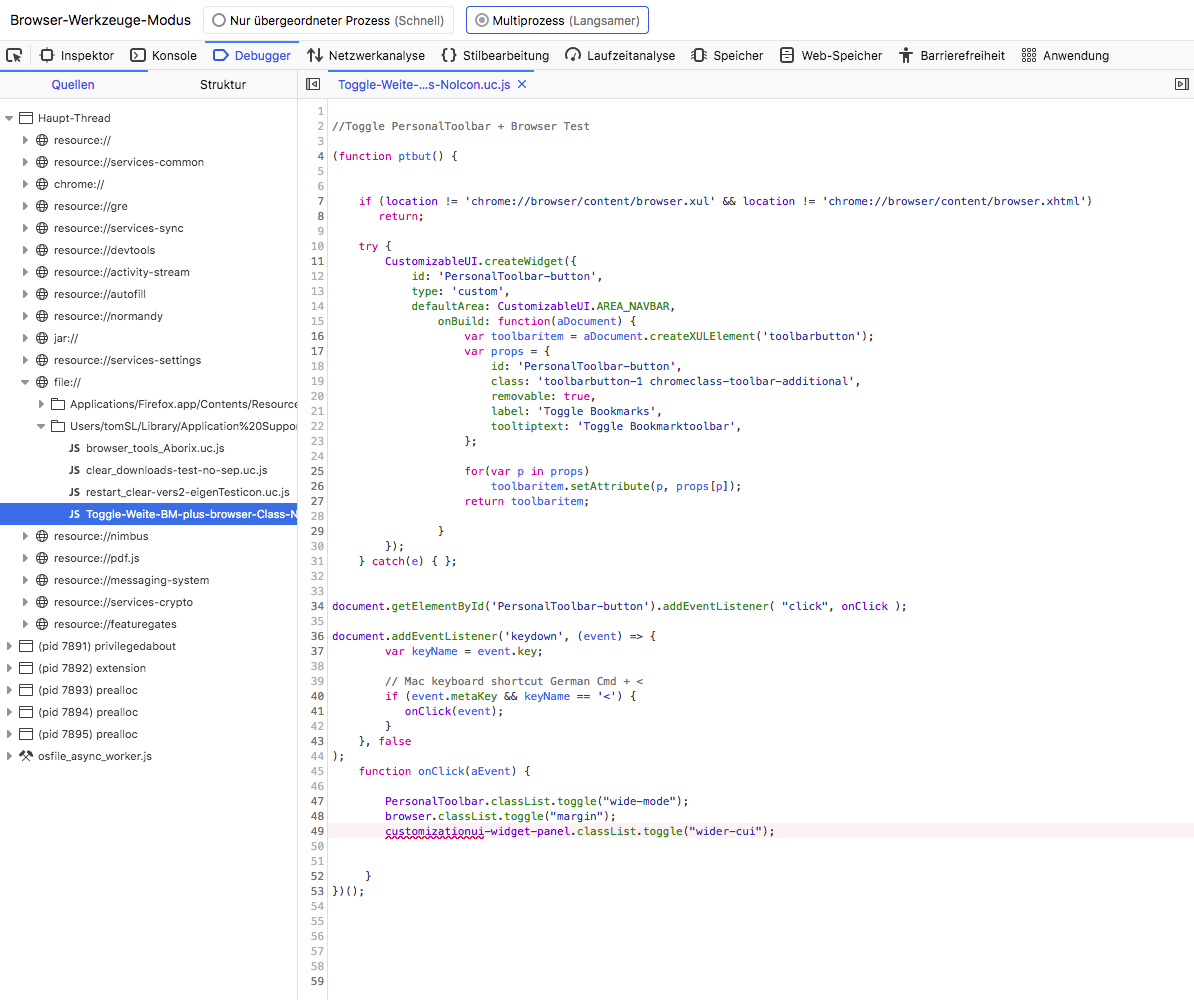Switch to the Struktur tab
The height and width of the screenshot is (1000, 1194).
222,85
